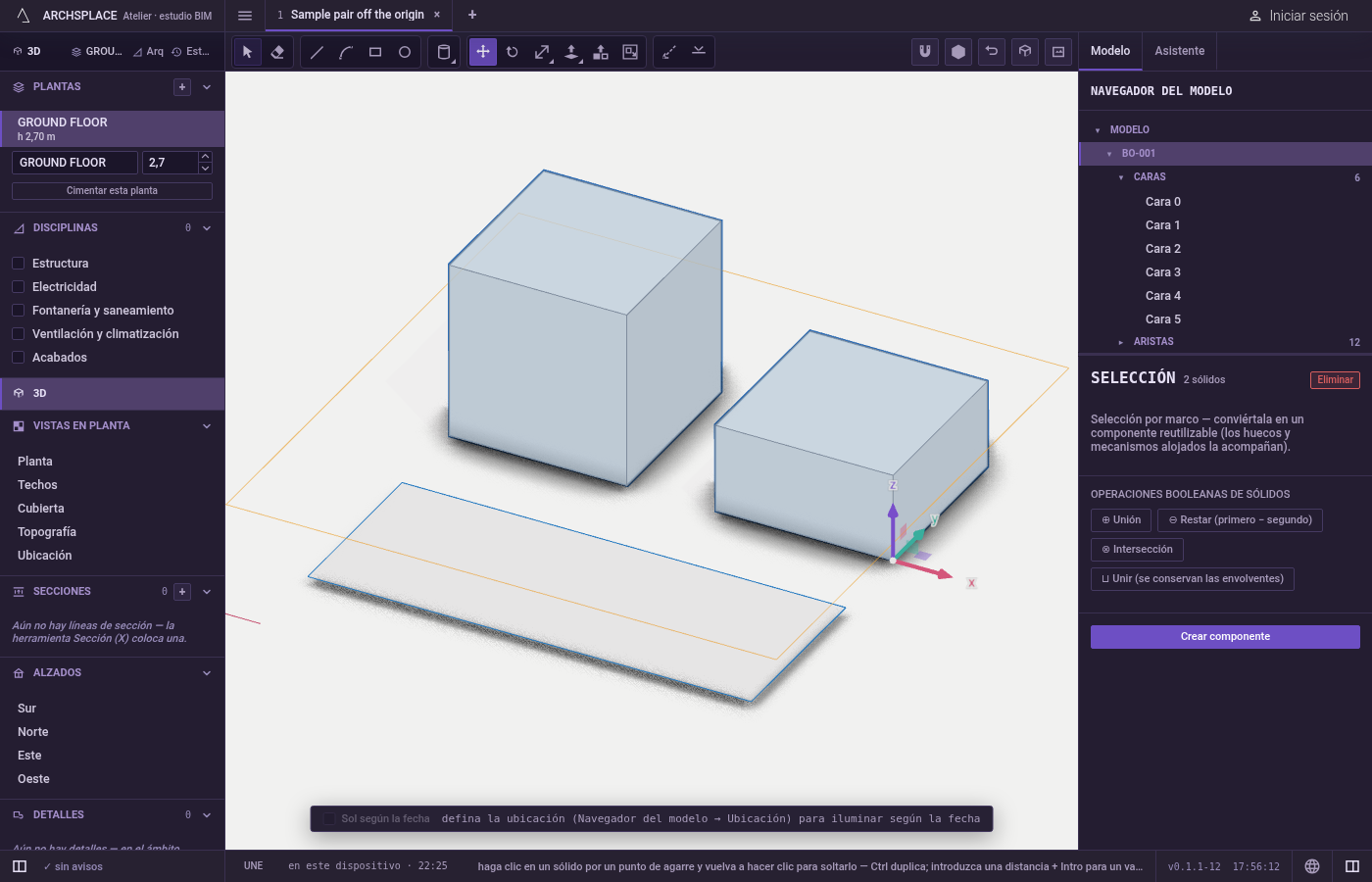Tick Ventilación y climatización checkbox
The image size is (1372, 882).
click(18, 334)
